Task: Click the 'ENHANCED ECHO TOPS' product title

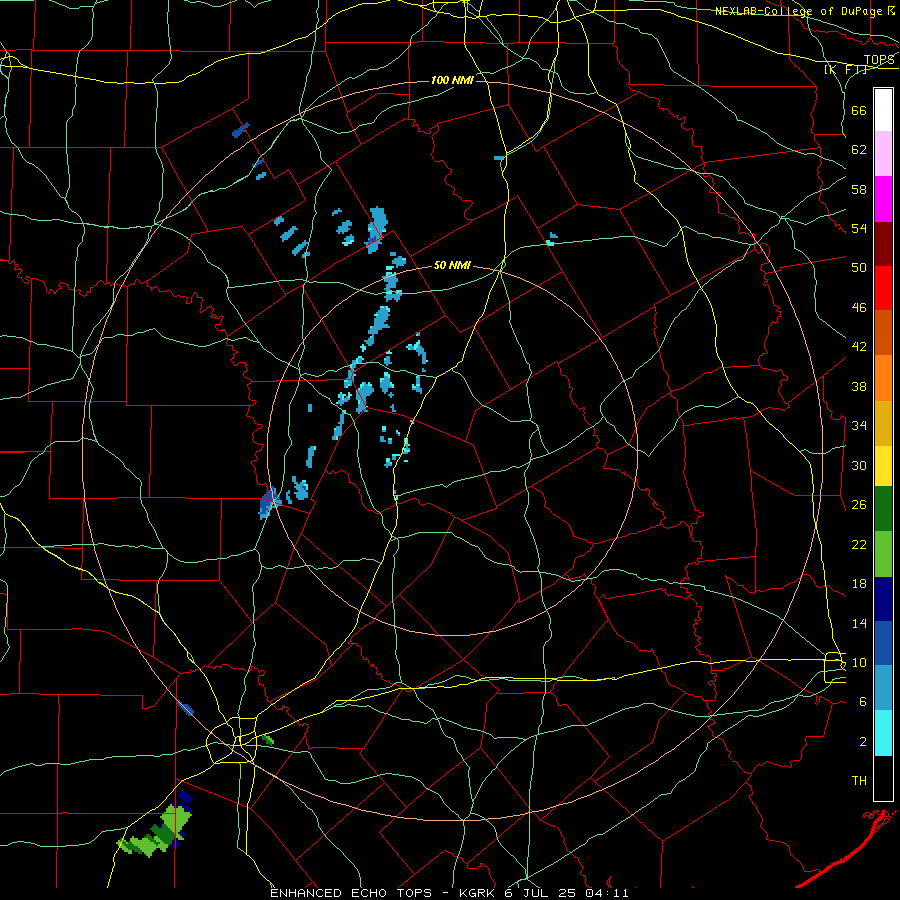Action: click(x=351, y=893)
